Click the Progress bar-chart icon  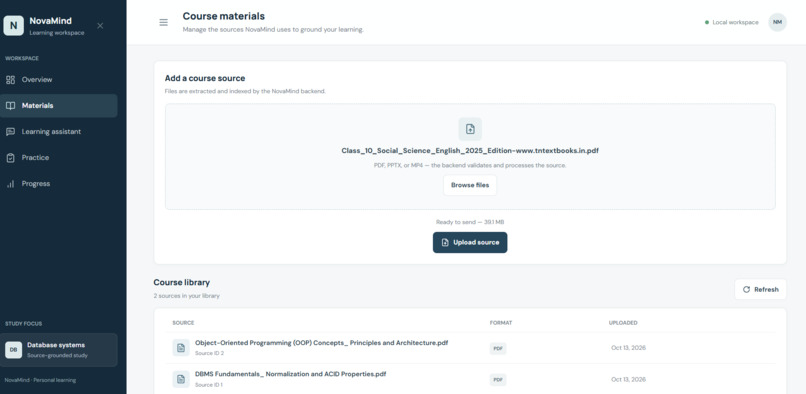click(x=10, y=184)
